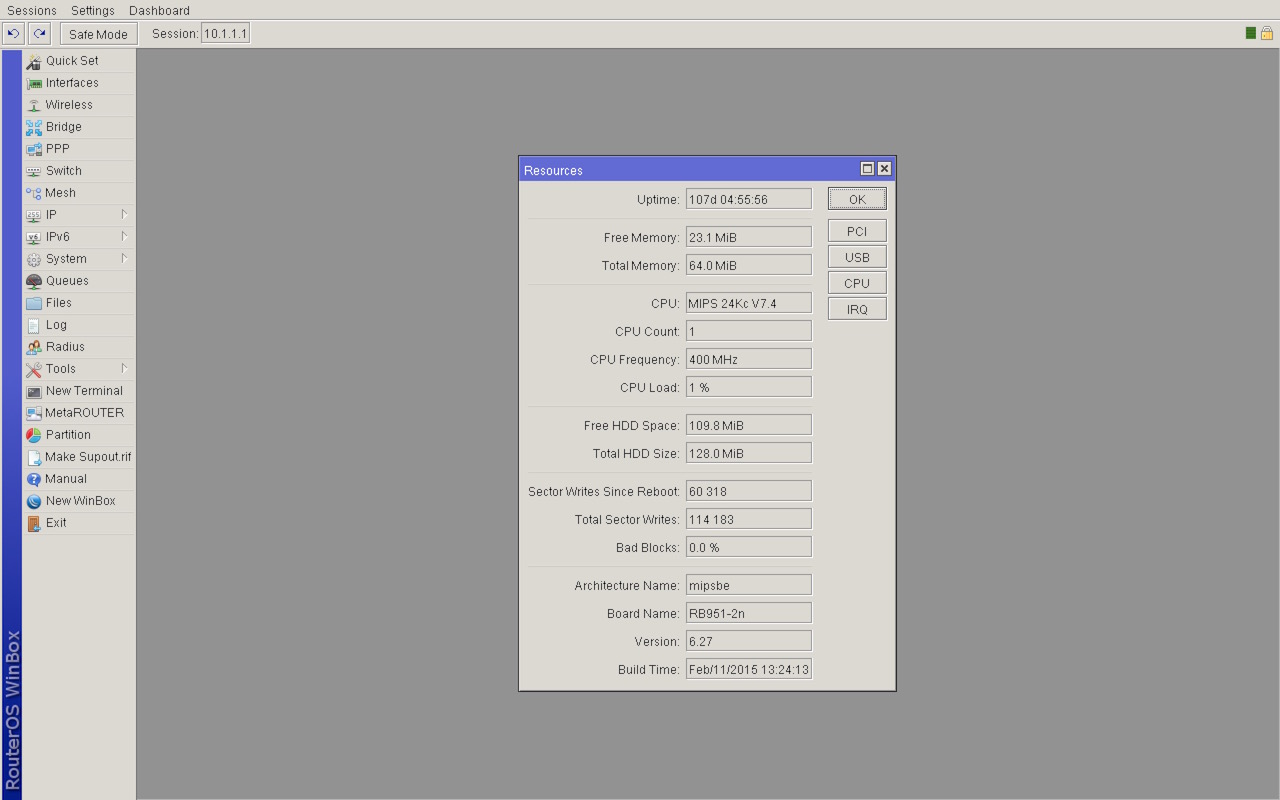Open the Manual help icon
Image resolution: width=1280 pixels, height=800 pixels.
[34, 479]
